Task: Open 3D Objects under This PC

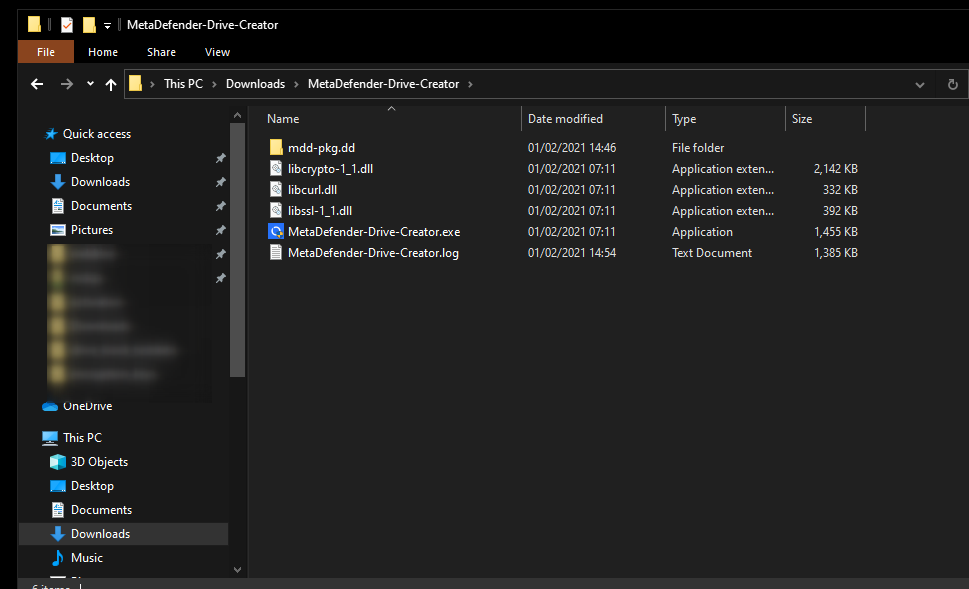Action: pyautogui.click(x=99, y=462)
